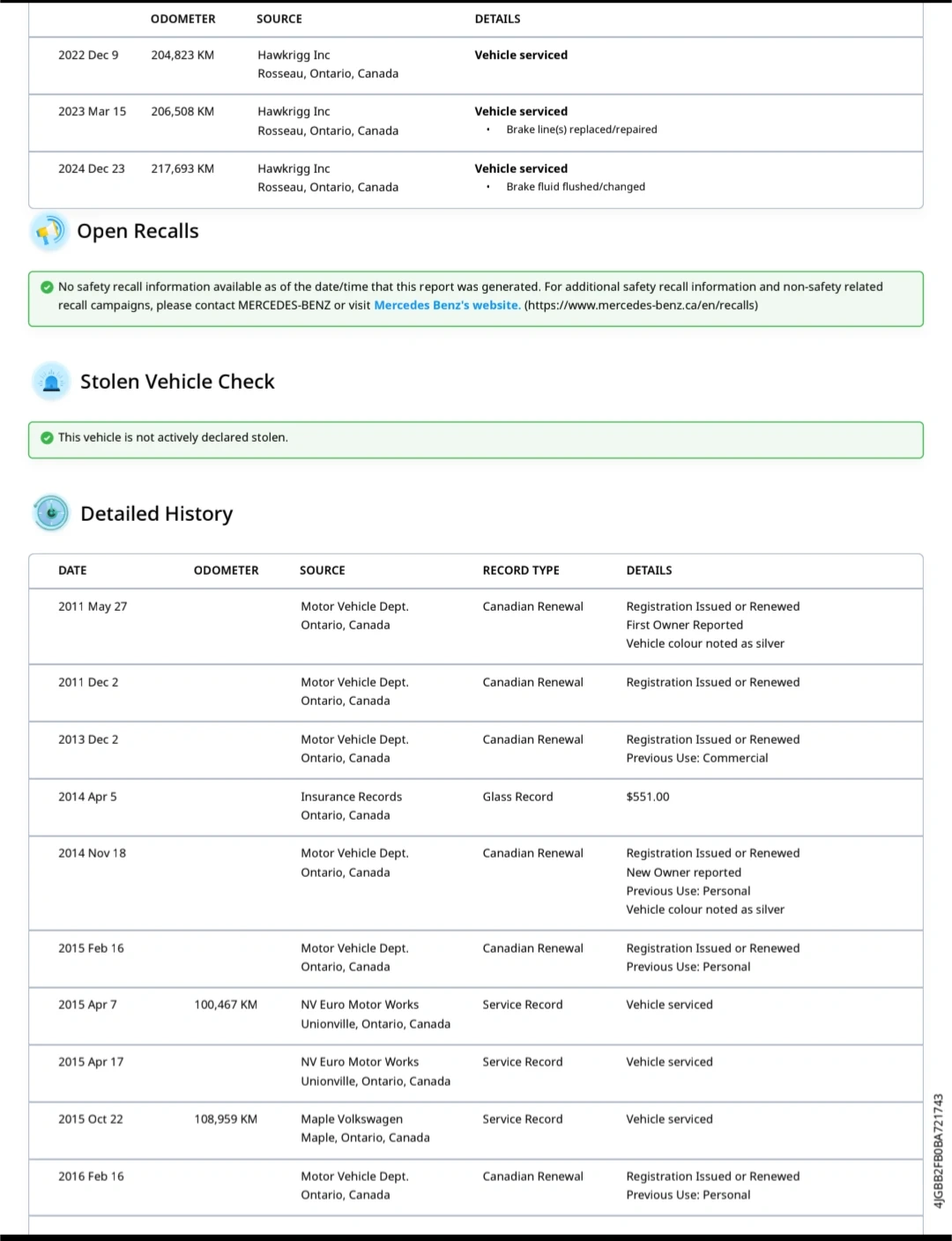Select the Stolen Vehicle Check heading
Viewport: 952px width, 1241px height.
click(x=177, y=382)
